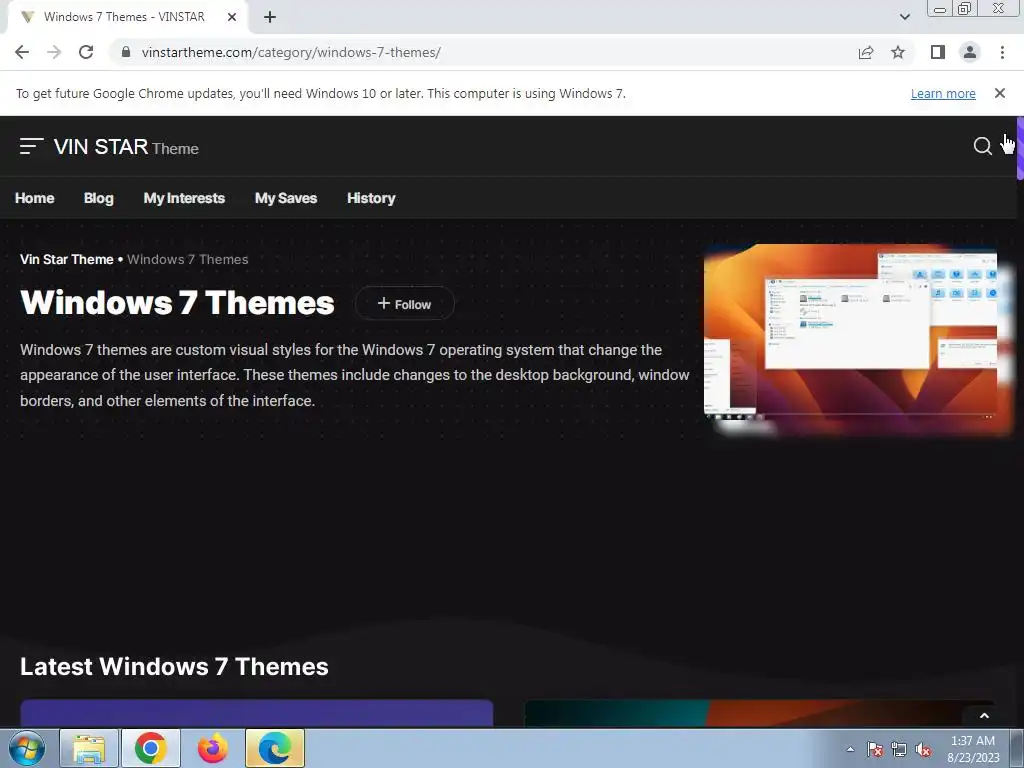1024x768 pixels.
Task: Click the purple theme card under Latest
Action: [257, 713]
